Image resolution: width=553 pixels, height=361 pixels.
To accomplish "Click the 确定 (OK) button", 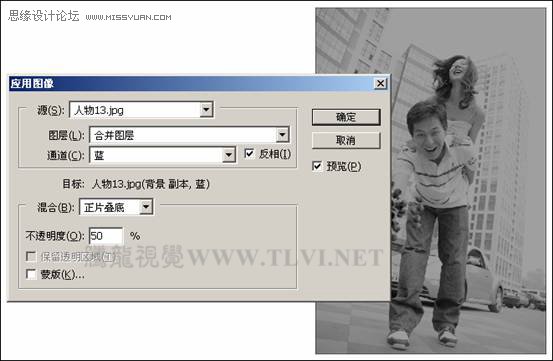I will [346, 117].
